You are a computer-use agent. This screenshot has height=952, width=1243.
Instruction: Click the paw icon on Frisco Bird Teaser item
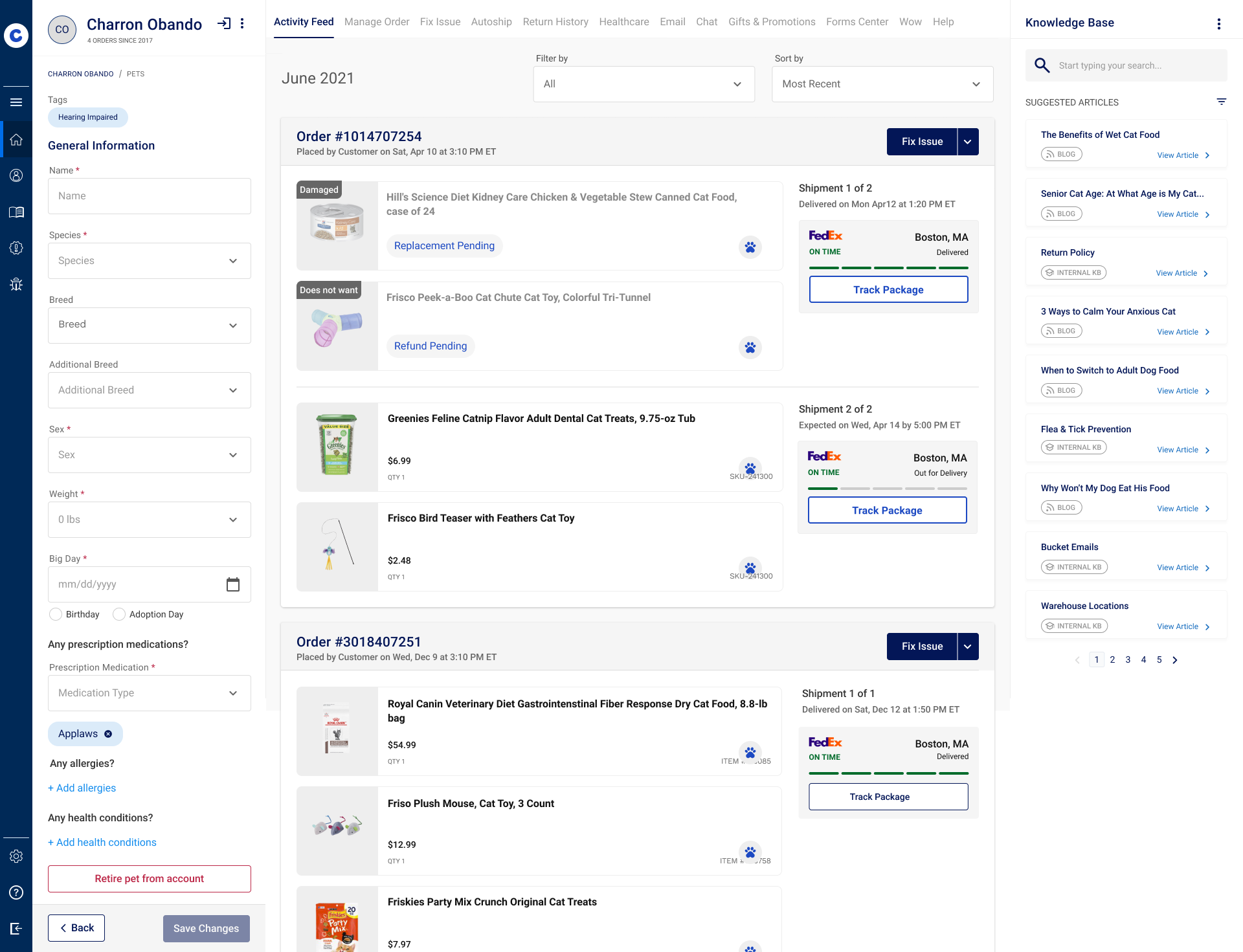click(750, 568)
